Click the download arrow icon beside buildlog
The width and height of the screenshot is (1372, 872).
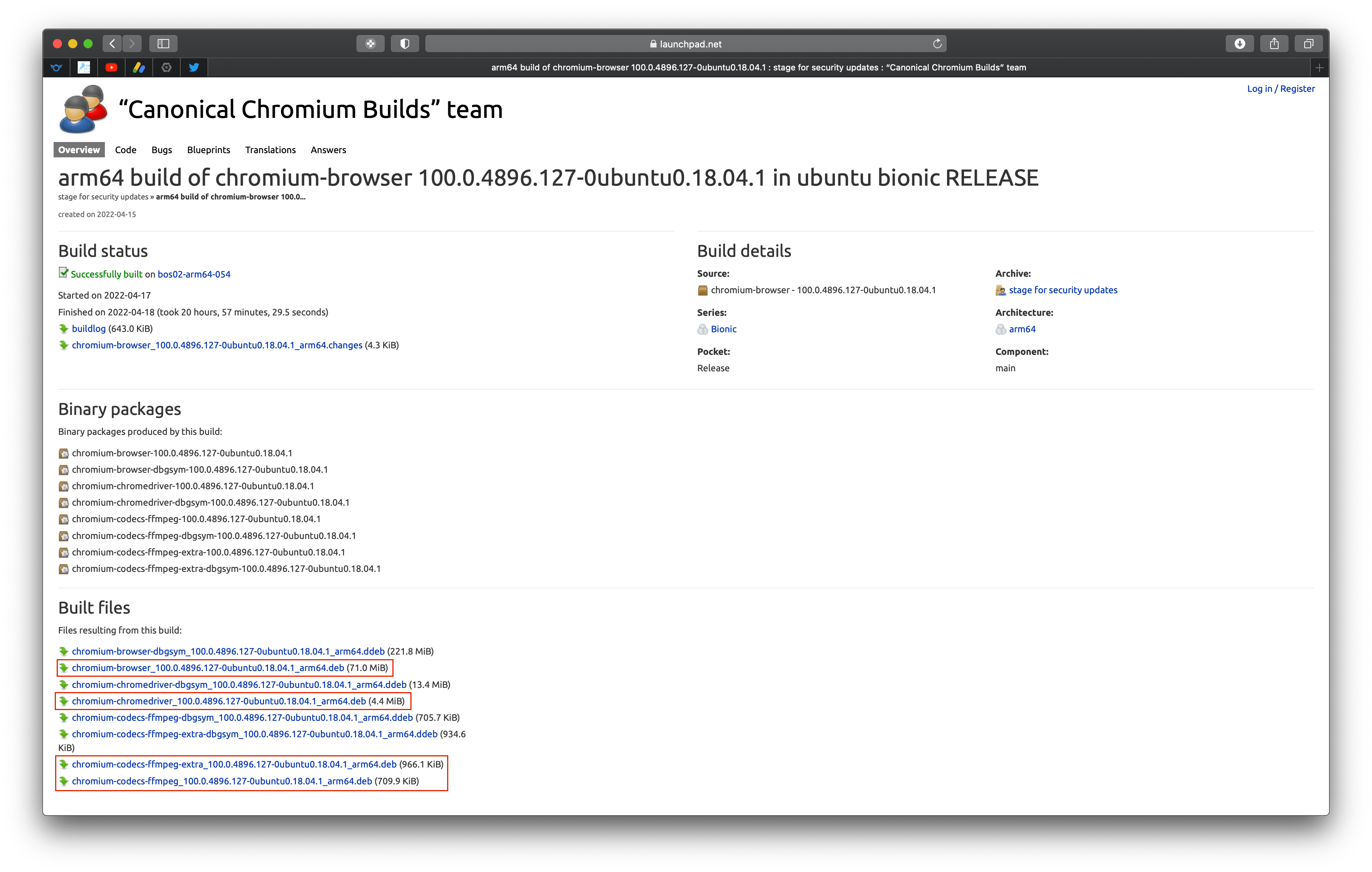pos(63,329)
